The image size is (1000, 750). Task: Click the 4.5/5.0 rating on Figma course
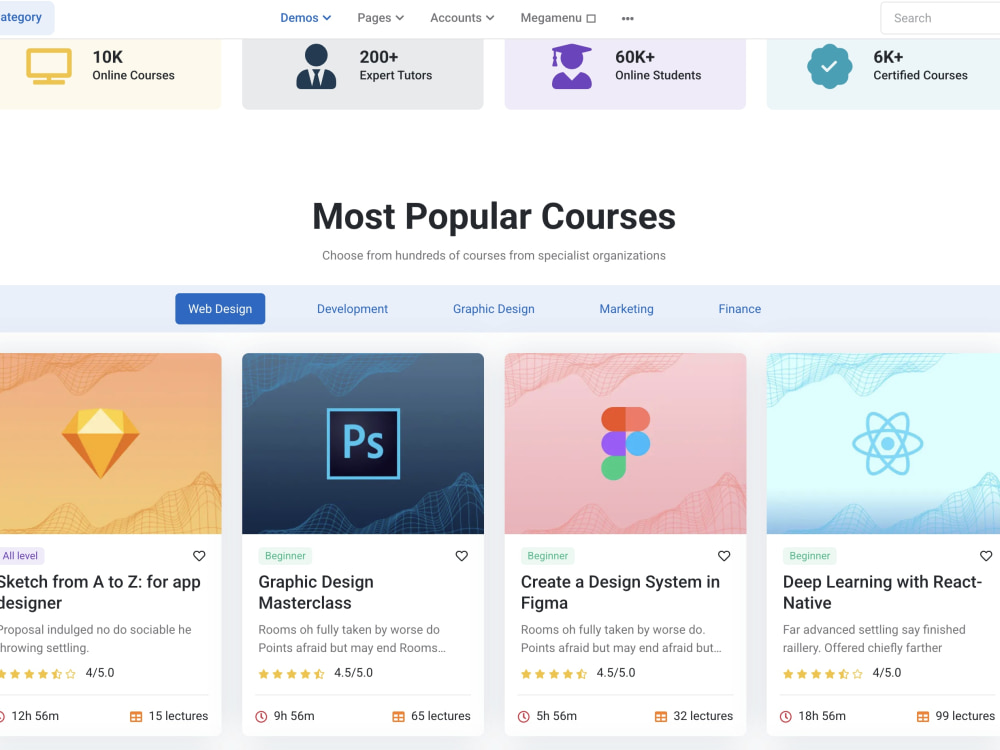pyautogui.click(x=616, y=673)
